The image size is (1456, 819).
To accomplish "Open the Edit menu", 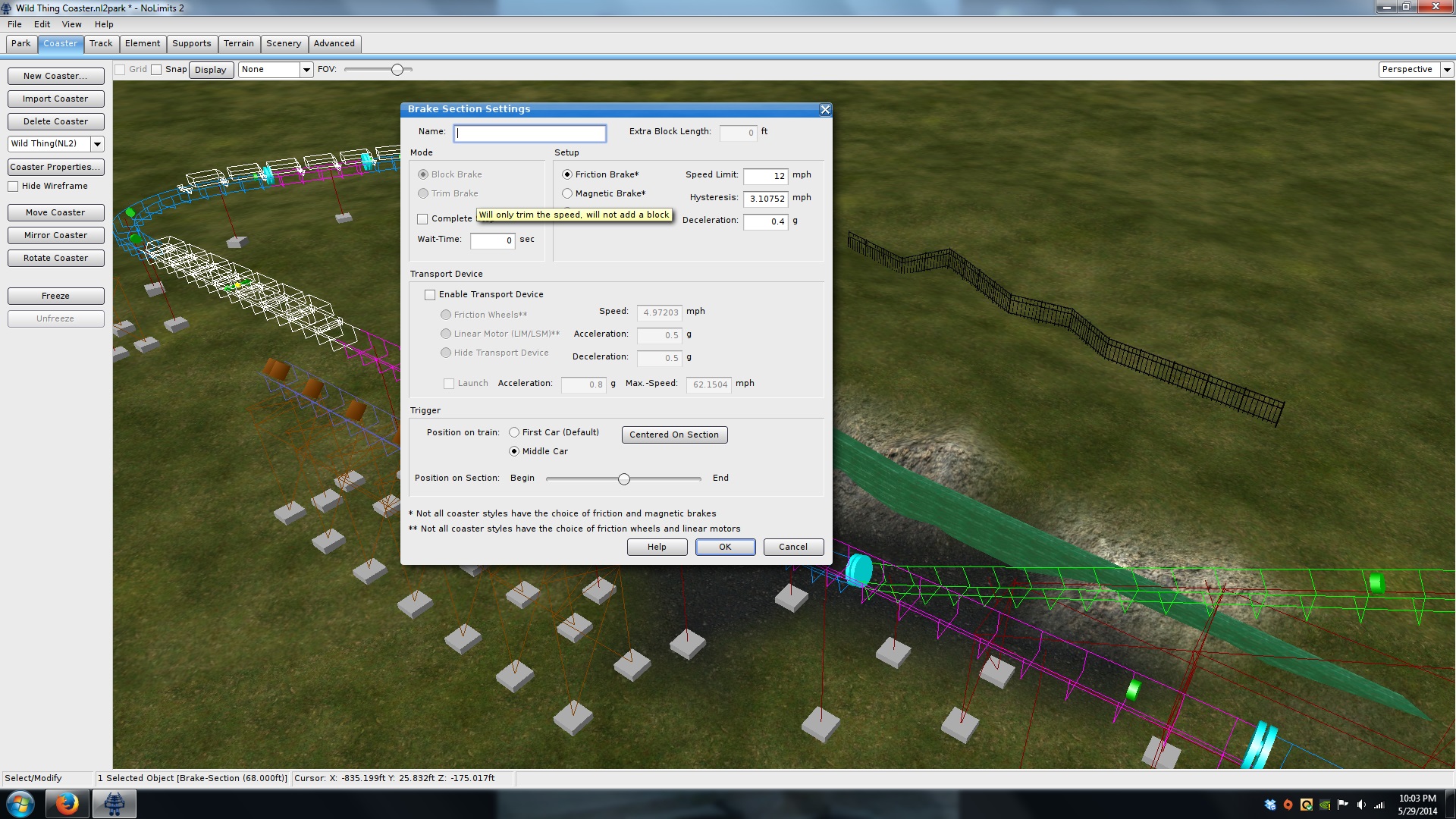I will click(x=42, y=24).
